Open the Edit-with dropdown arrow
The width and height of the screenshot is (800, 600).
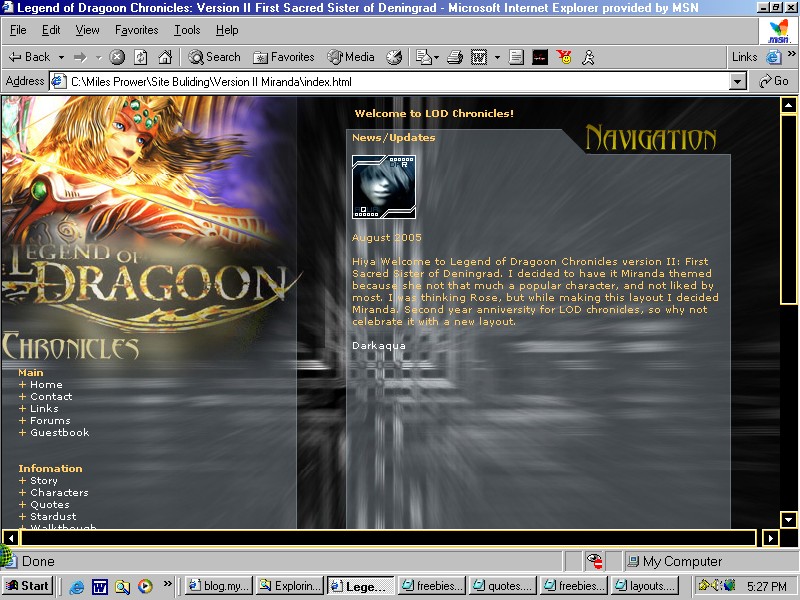tap(497, 58)
